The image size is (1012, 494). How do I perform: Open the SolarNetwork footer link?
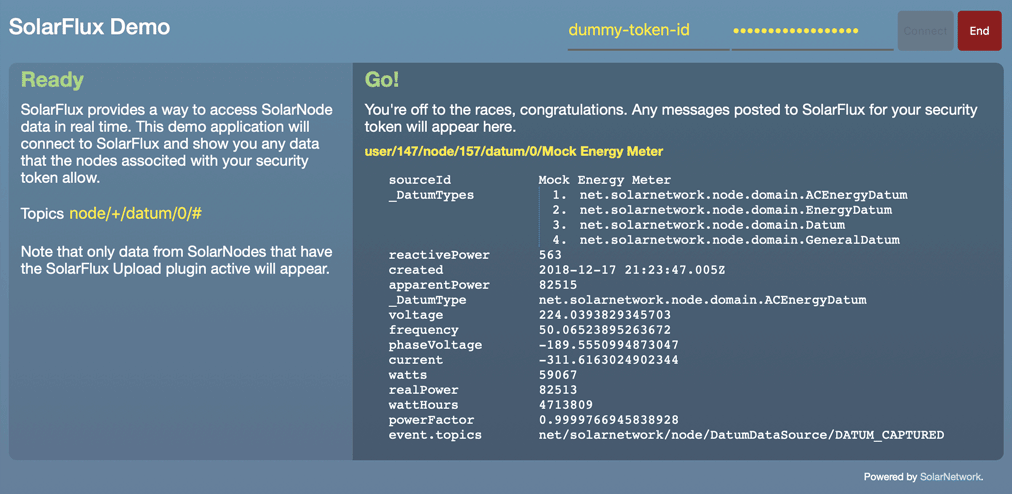950,477
